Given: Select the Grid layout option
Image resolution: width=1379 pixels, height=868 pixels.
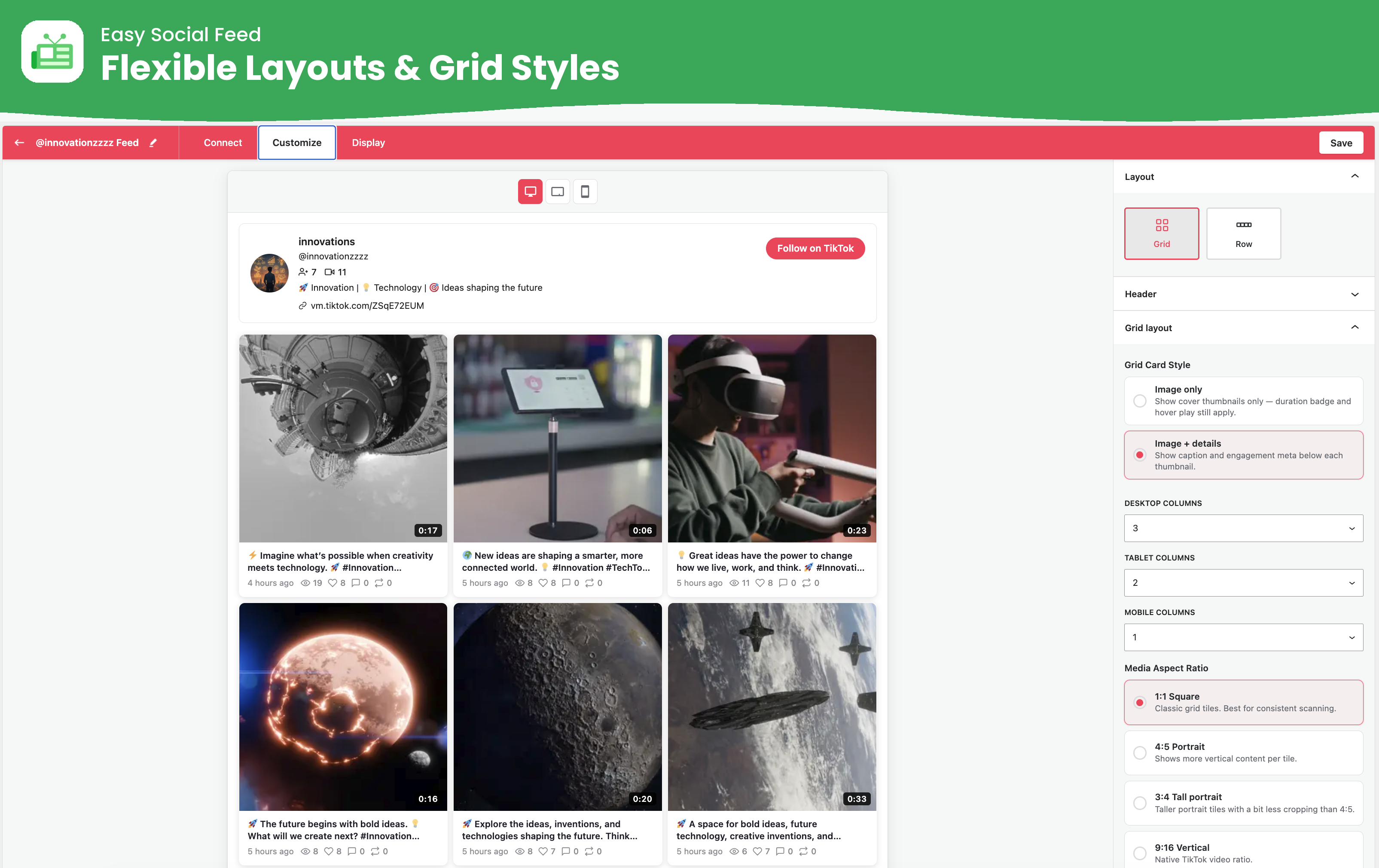Looking at the screenshot, I should point(1161,234).
